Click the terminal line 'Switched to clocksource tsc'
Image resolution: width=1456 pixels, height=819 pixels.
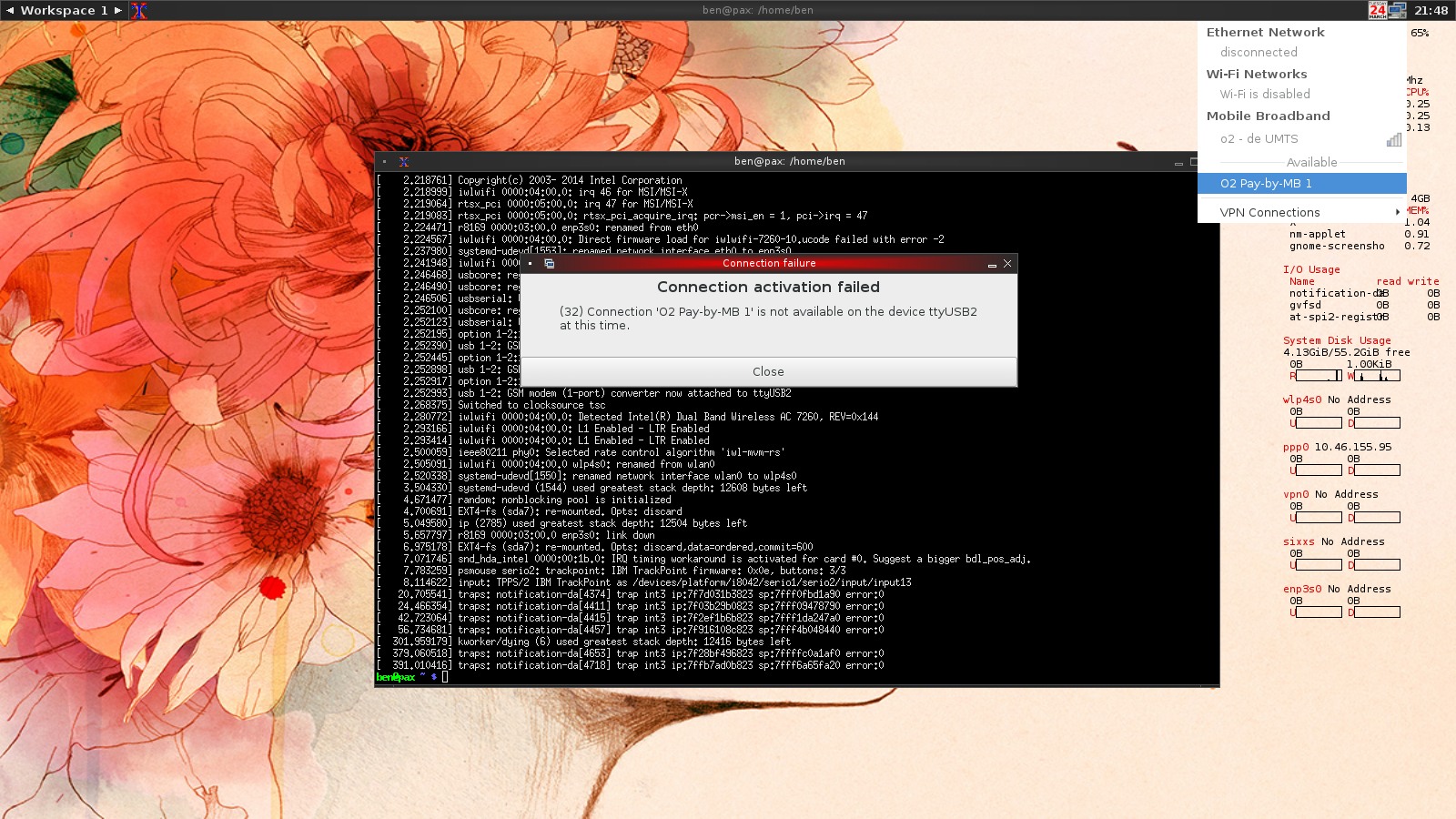(491, 405)
